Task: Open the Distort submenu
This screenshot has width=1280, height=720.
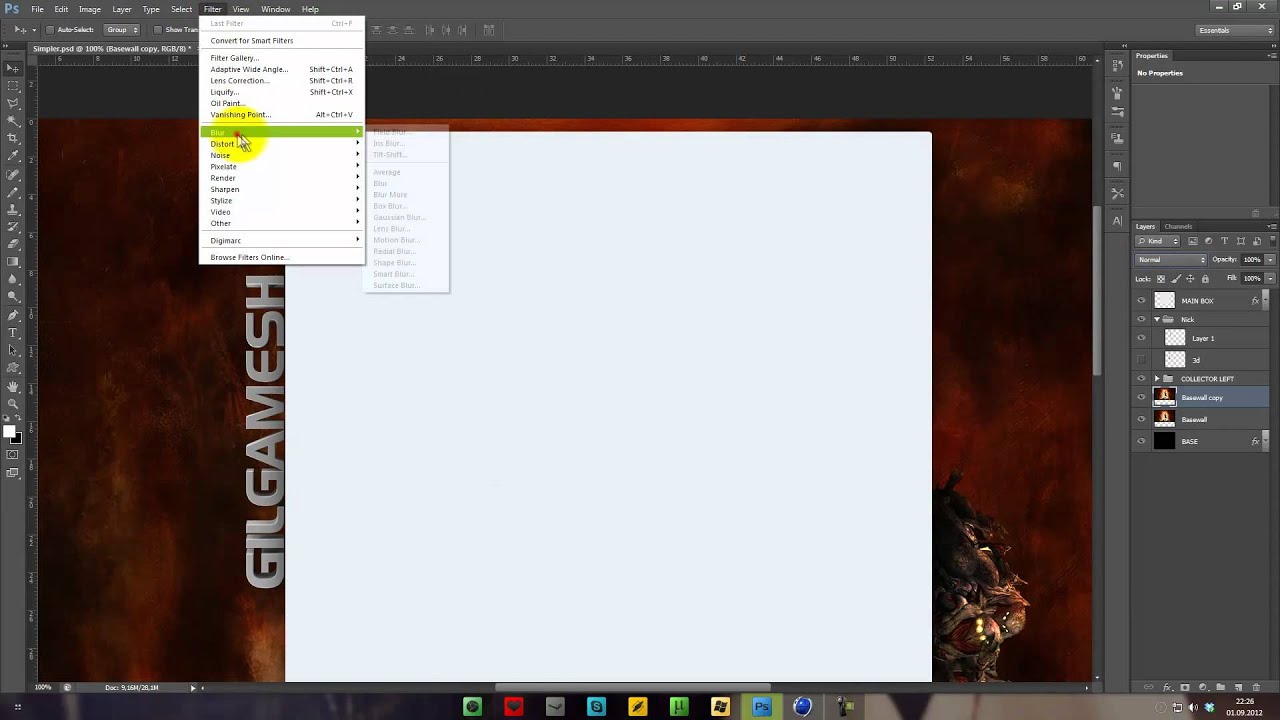Action: tap(281, 144)
